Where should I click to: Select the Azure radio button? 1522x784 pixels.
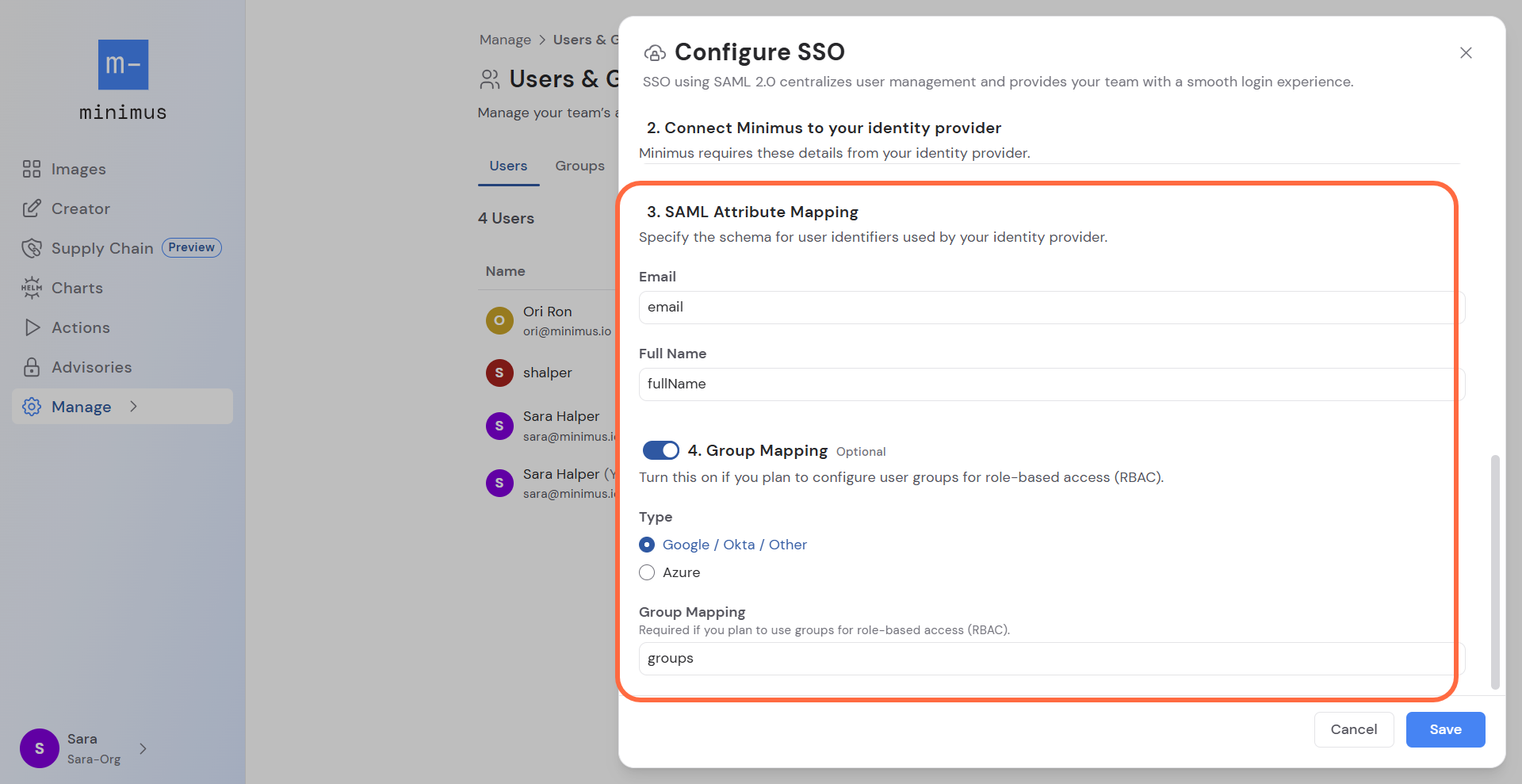[647, 572]
